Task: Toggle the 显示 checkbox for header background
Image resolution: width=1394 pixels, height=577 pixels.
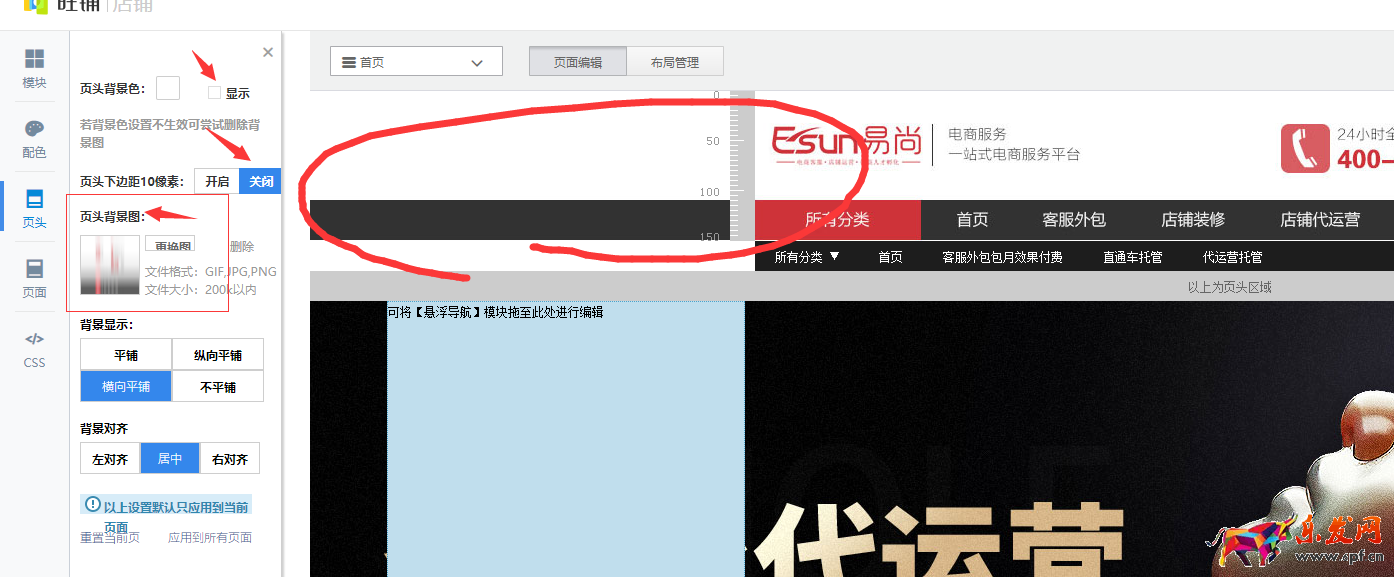Action: coord(214,93)
